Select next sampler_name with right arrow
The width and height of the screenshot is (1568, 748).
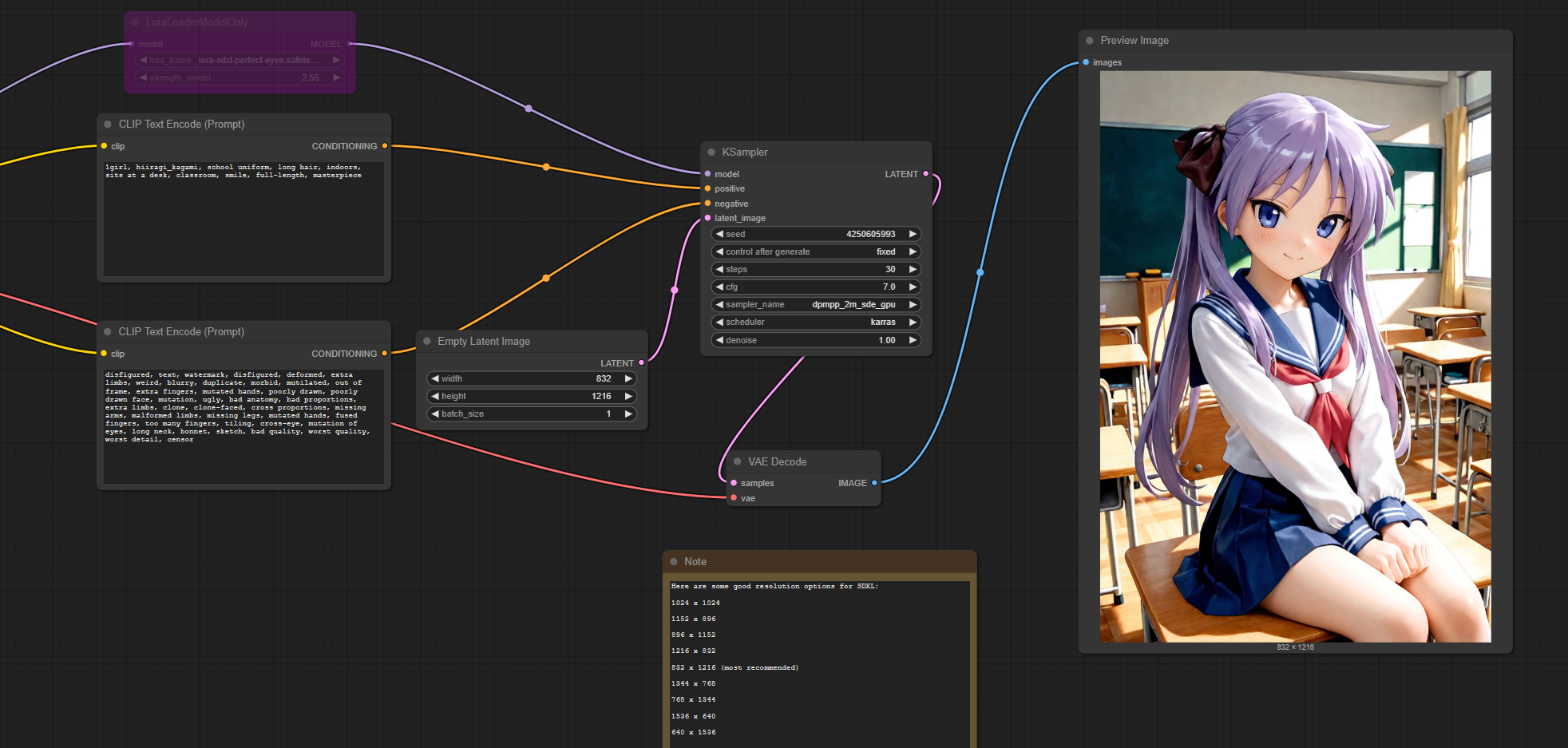coord(913,304)
